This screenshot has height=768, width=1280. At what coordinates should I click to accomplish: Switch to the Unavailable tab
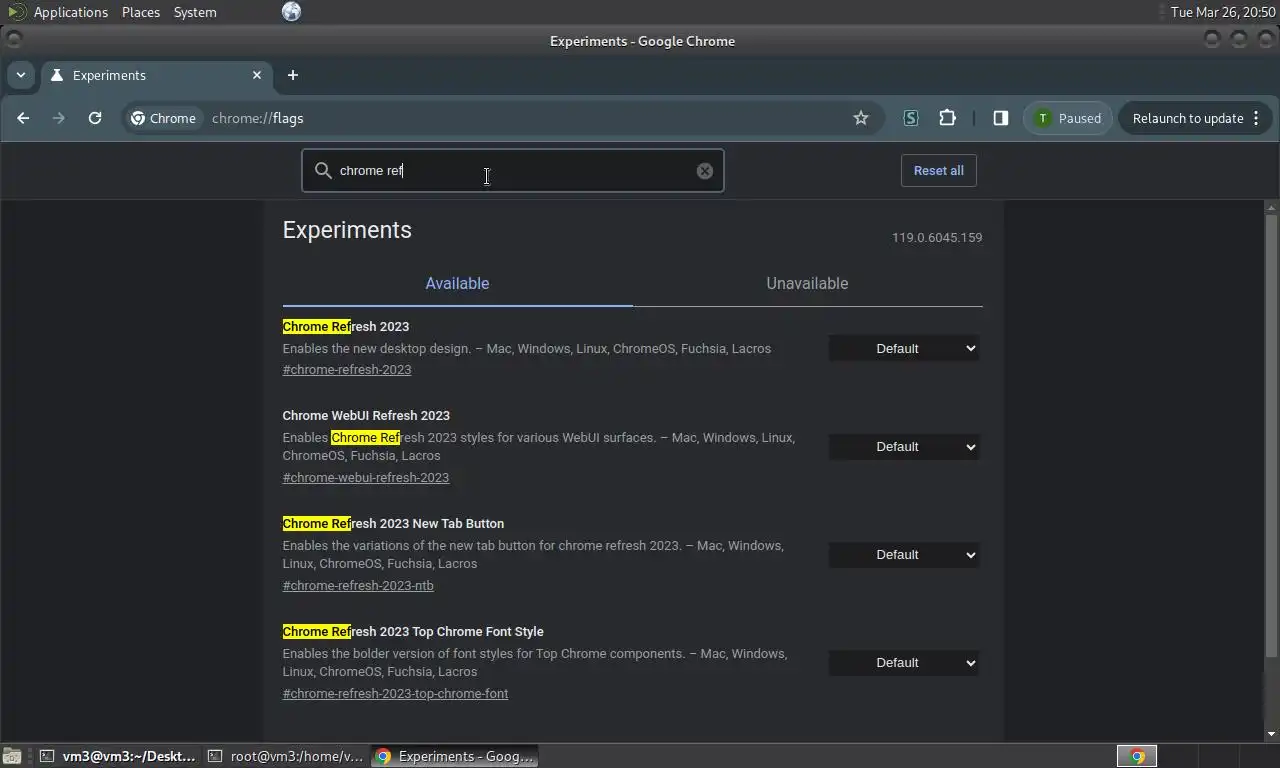pos(807,284)
